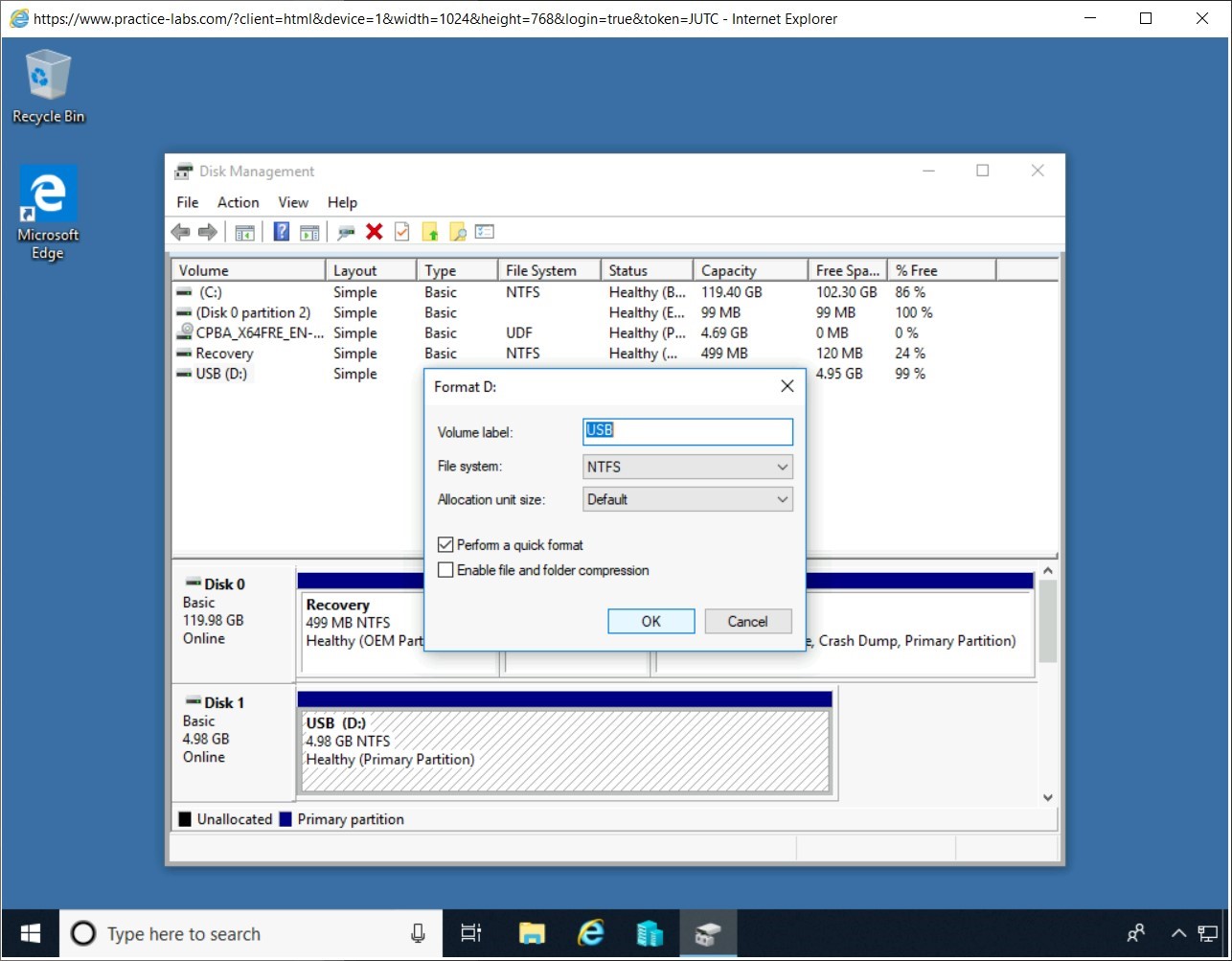Click the 119.40 GB capacity cell
The height and width of the screenshot is (961, 1232).
pos(732,292)
